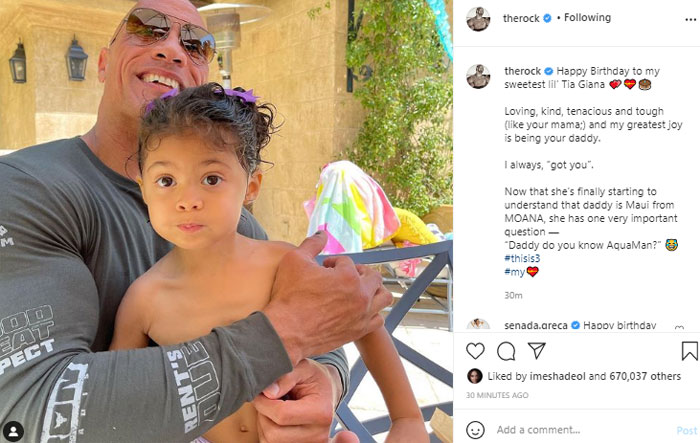Open the three-dot more options menu
700x443 pixels.
click(690, 19)
